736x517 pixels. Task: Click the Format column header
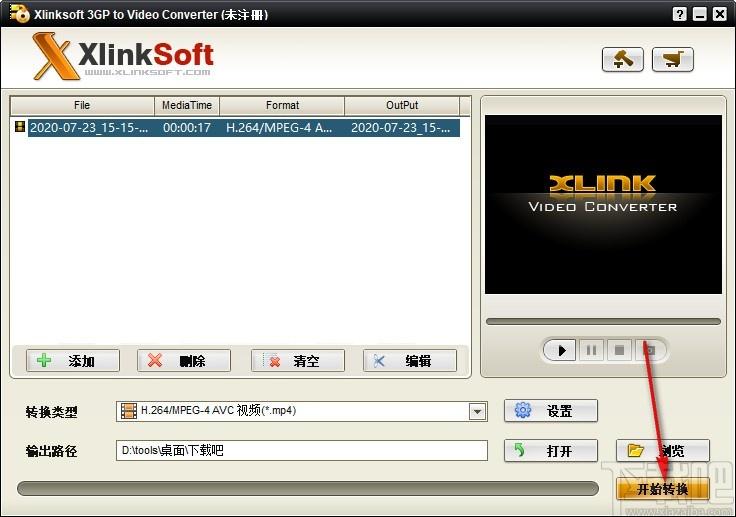tap(282, 106)
